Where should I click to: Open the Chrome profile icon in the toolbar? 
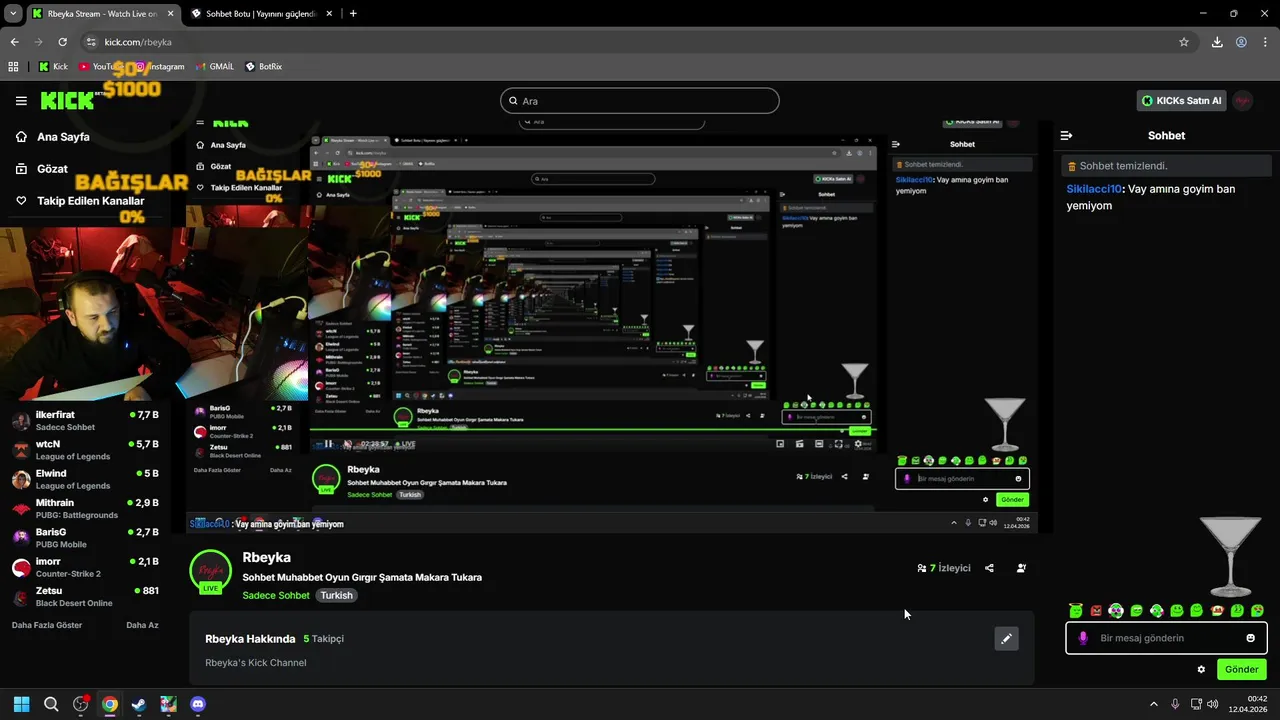pyautogui.click(x=1241, y=42)
